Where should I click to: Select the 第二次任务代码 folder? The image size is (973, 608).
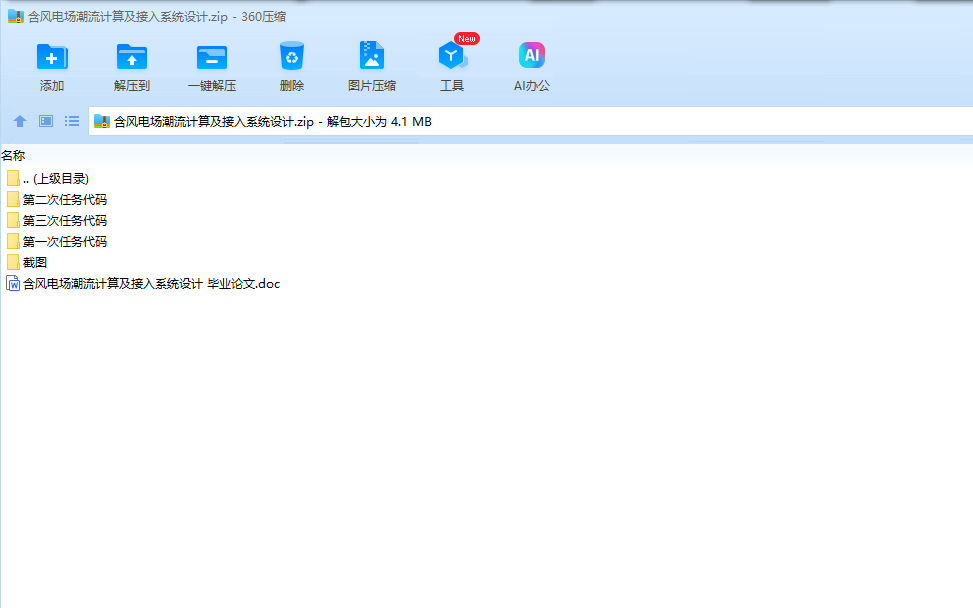click(56, 200)
